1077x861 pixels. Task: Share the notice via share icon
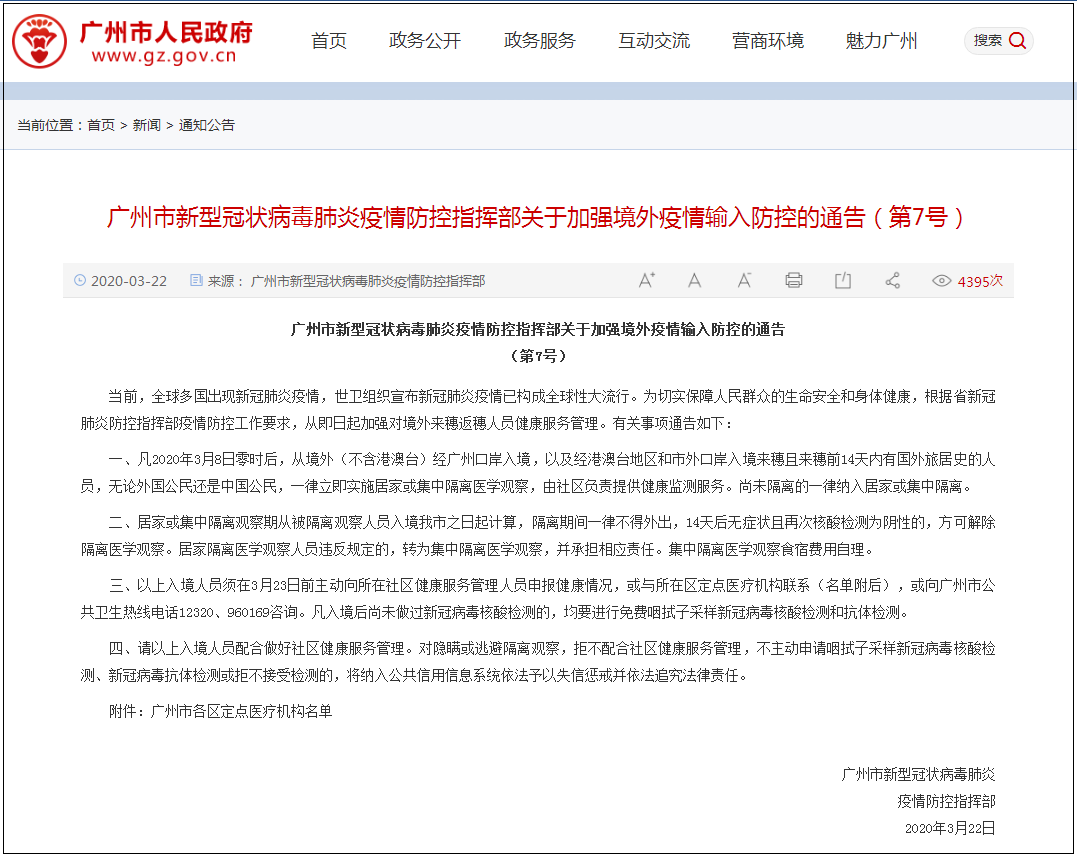(x=892, y=280)
